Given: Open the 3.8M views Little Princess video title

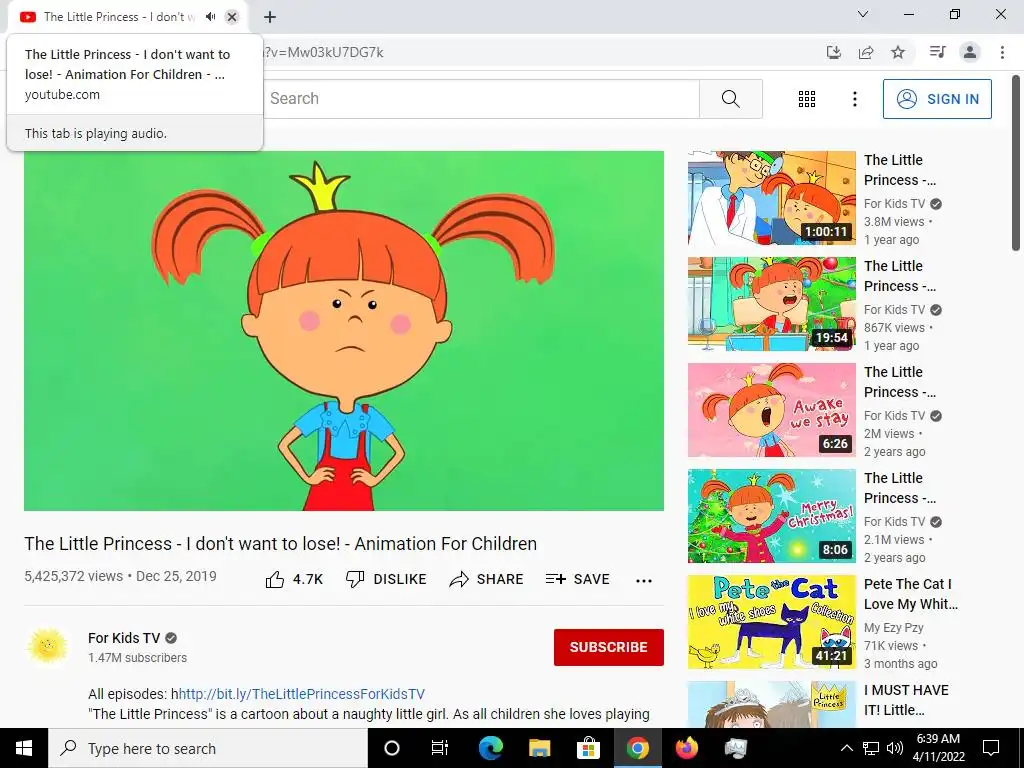Looking at the screenshot, I should click(x=899, y=170).
